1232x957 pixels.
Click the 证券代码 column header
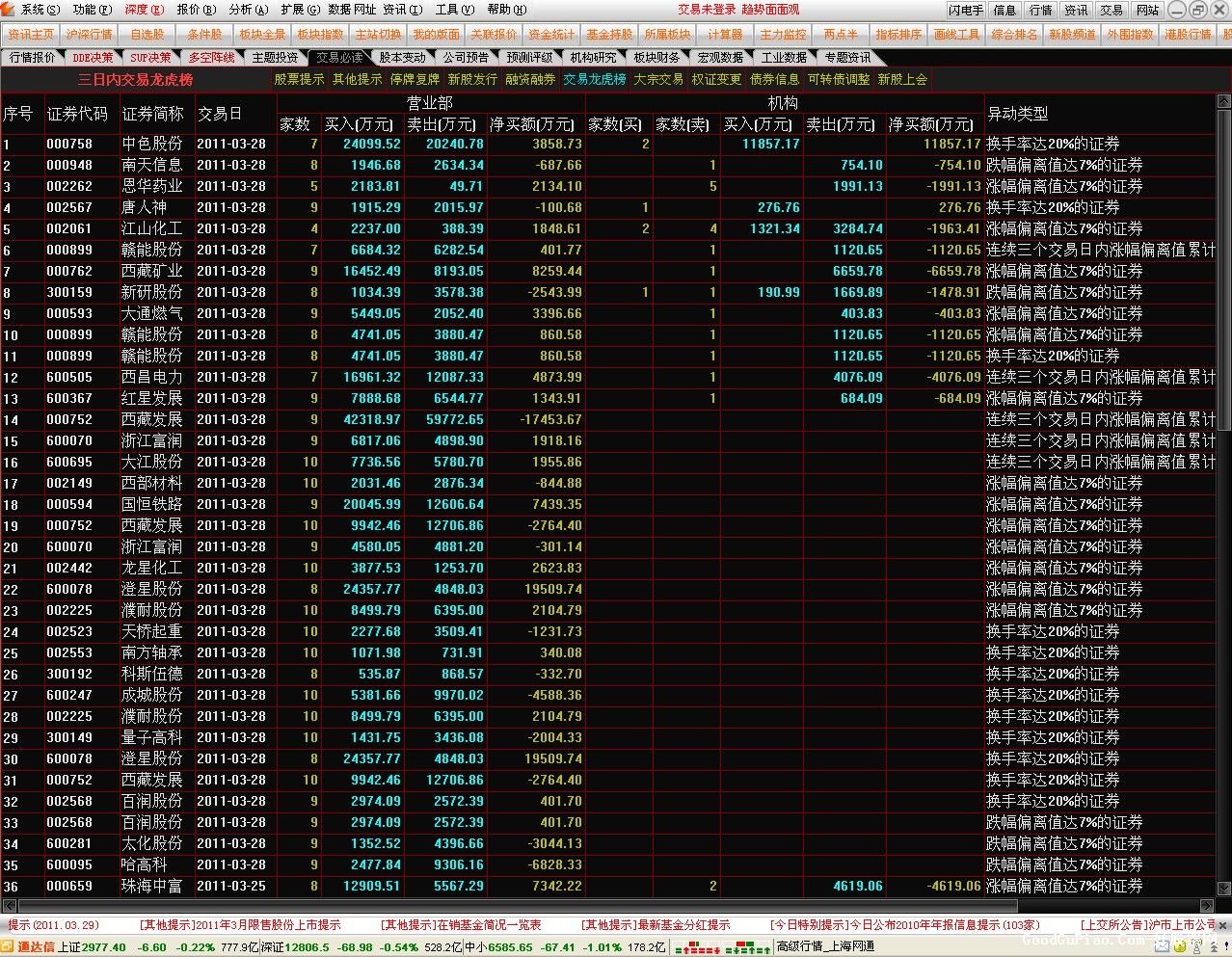(77, 114)
